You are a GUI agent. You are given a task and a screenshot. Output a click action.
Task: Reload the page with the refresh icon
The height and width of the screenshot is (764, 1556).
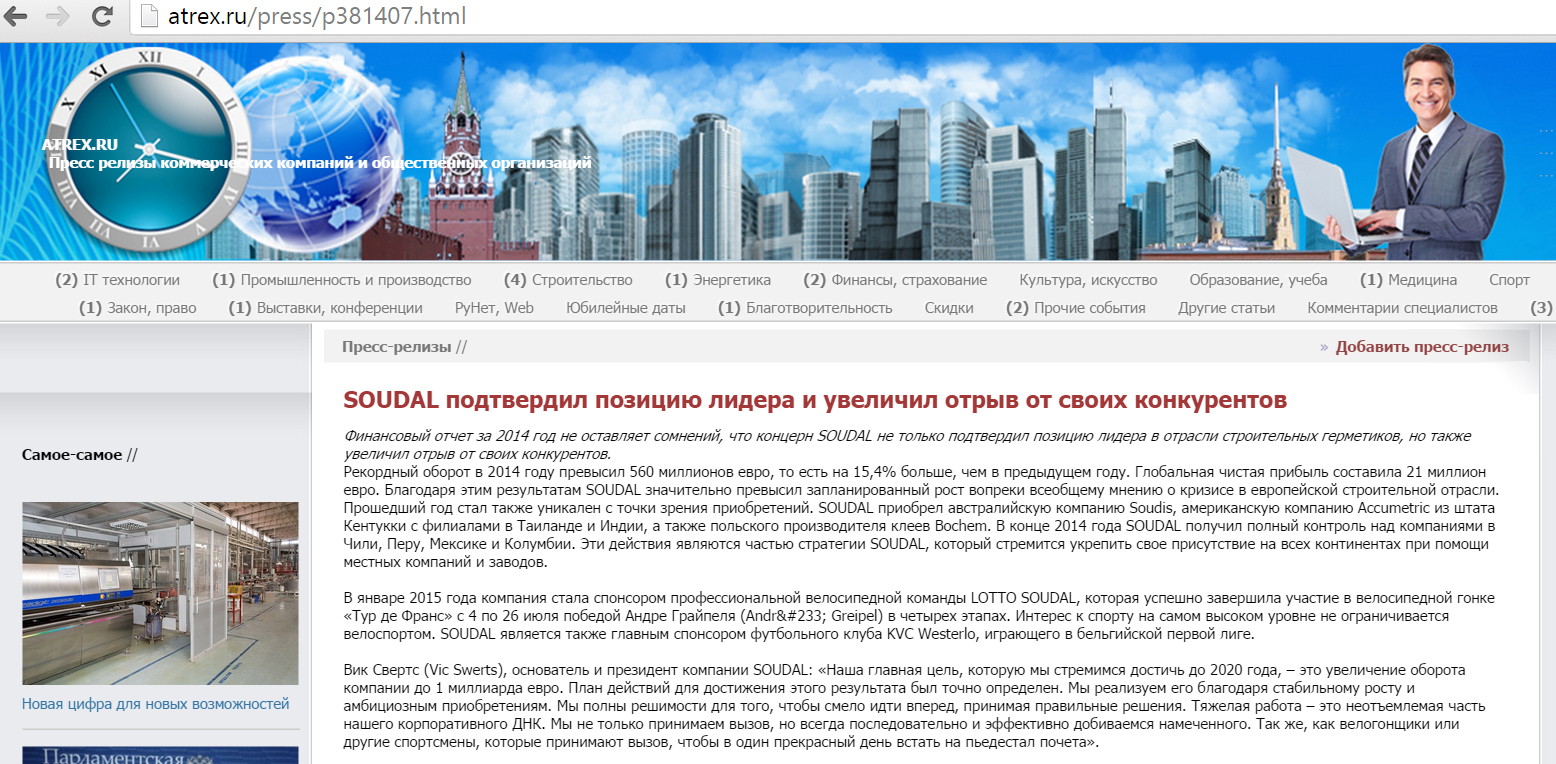(x=101, y=17)
